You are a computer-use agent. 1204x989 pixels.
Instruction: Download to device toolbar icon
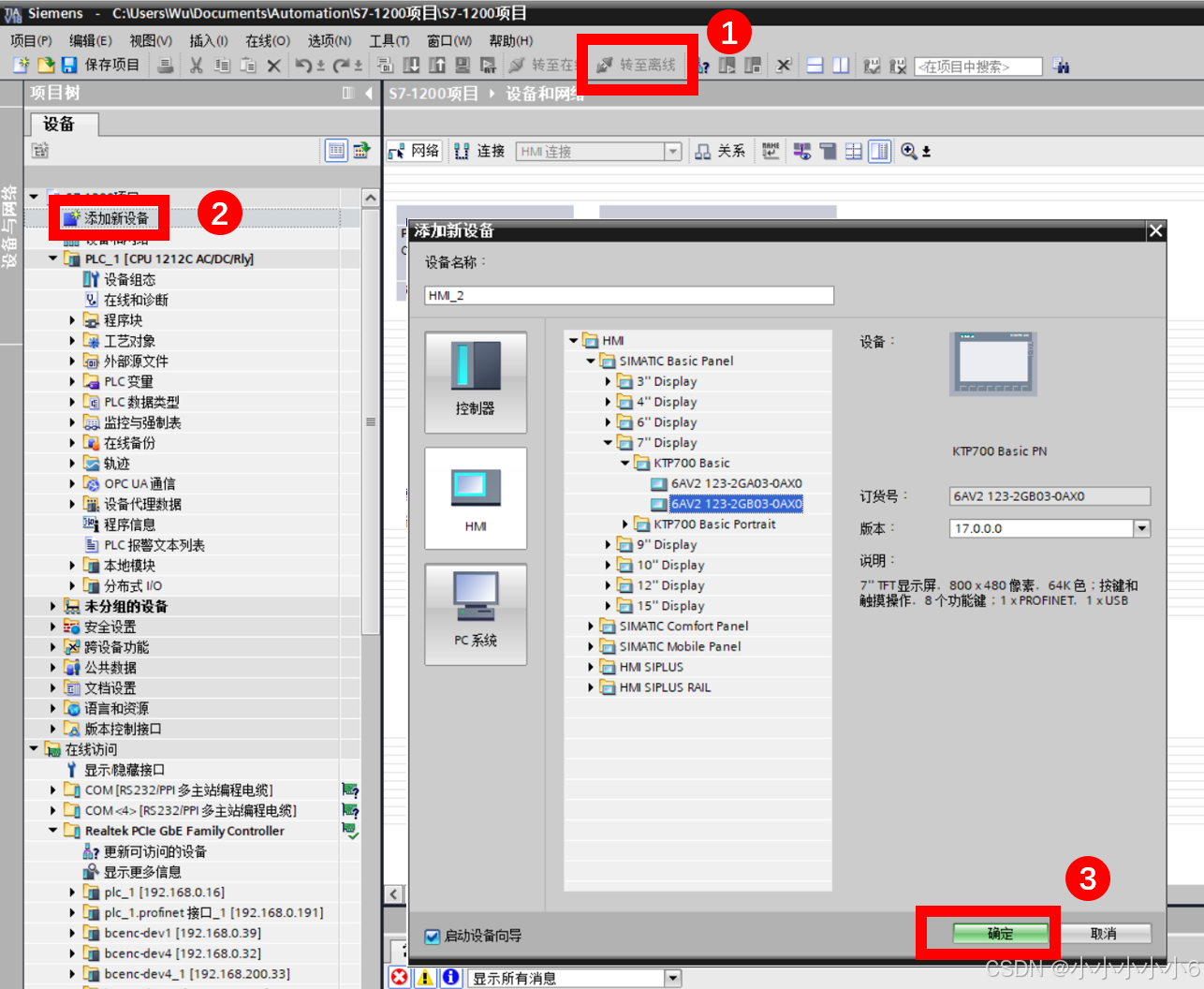click(x=411, y=66)
